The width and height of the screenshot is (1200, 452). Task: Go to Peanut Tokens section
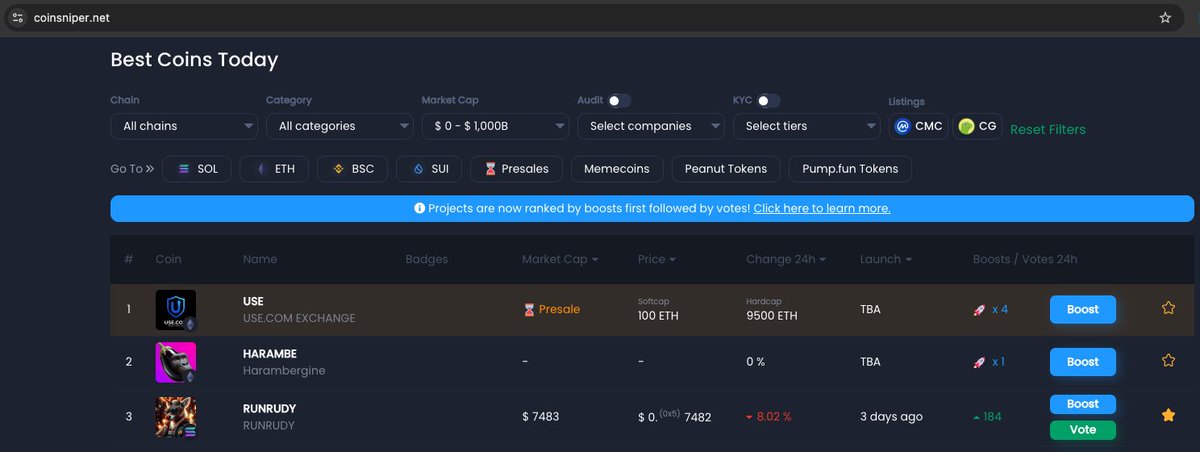(x=726, y=169)
